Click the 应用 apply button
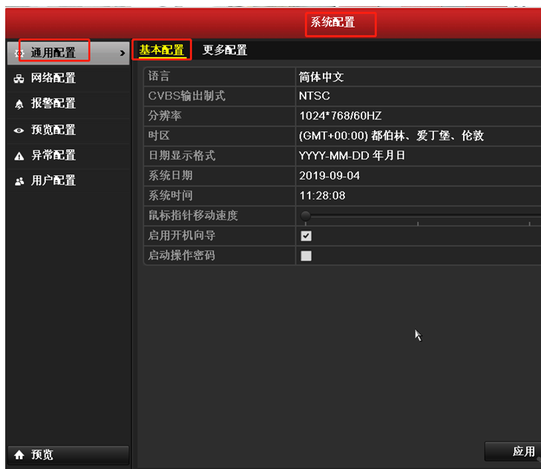The height and width of the screenshot is (469, 541). pos(513,451)
